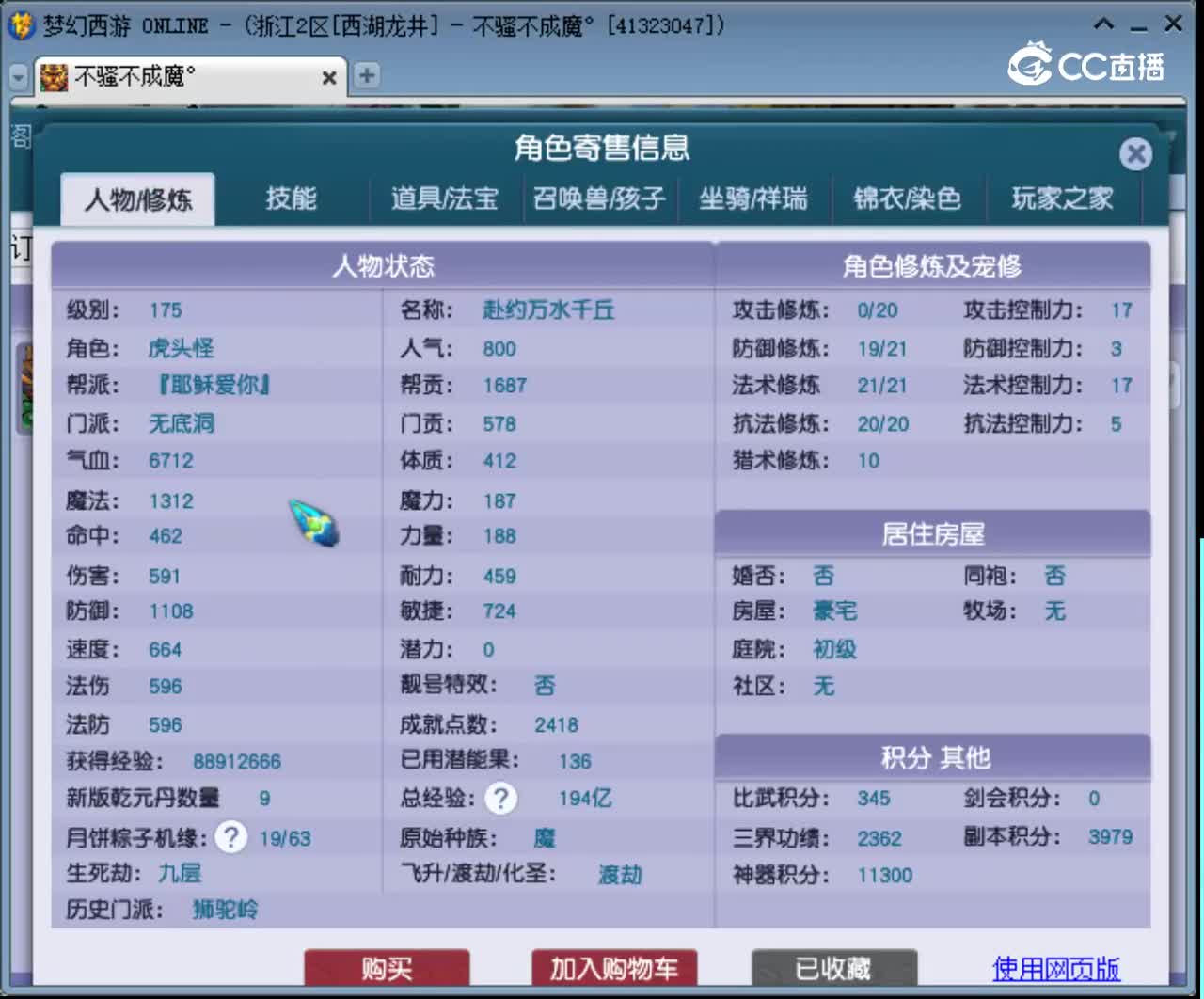Image resolution: width=1204 pixels, height=999 pixels.
Task: Click the 原始种族 value 魔
Action: (545, 837)
